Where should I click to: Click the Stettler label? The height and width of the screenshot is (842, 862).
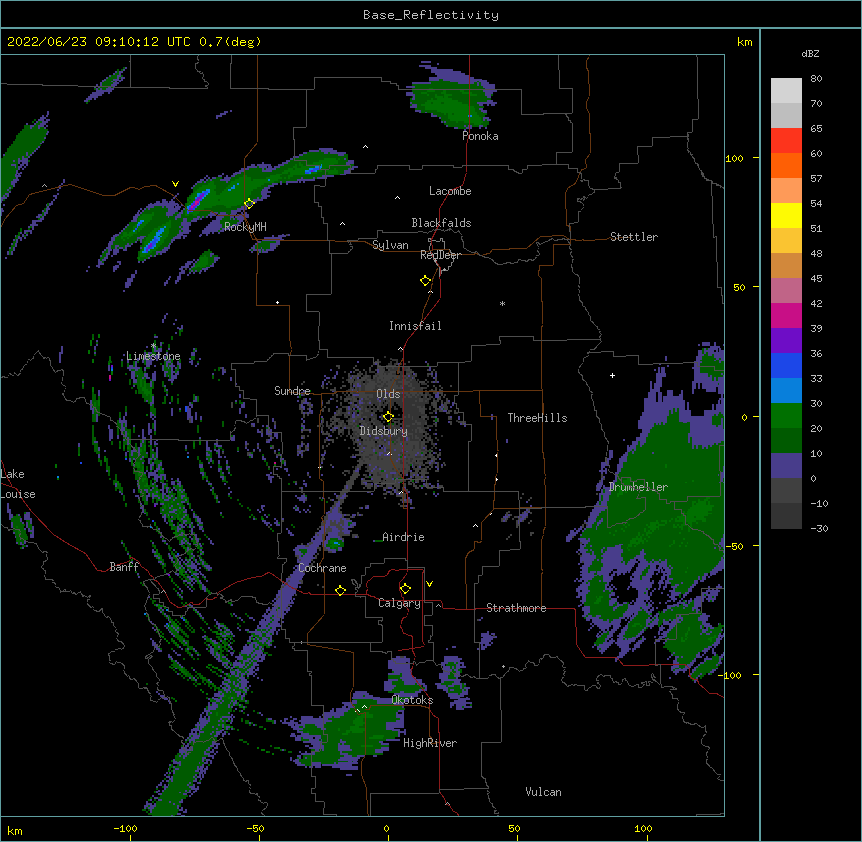[x=634, y=237]
